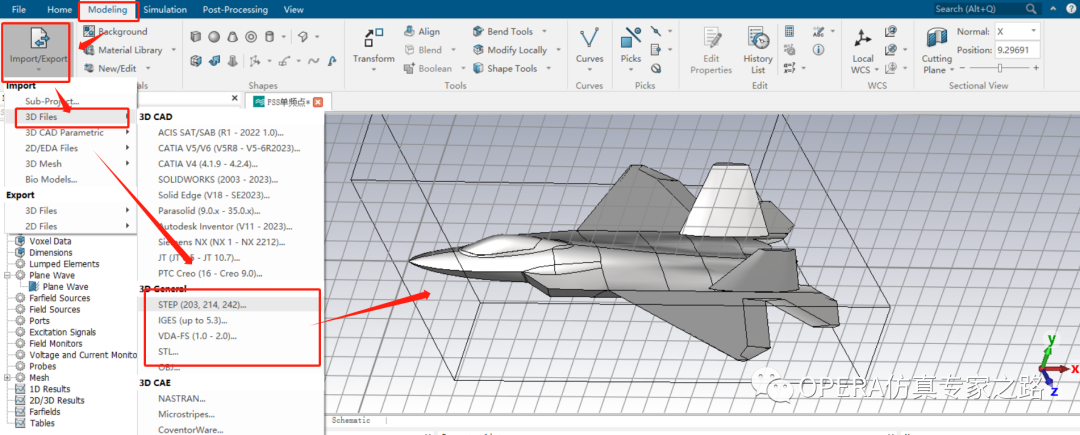Adjust the cutting plane position slider

click(x=999, y=68)
